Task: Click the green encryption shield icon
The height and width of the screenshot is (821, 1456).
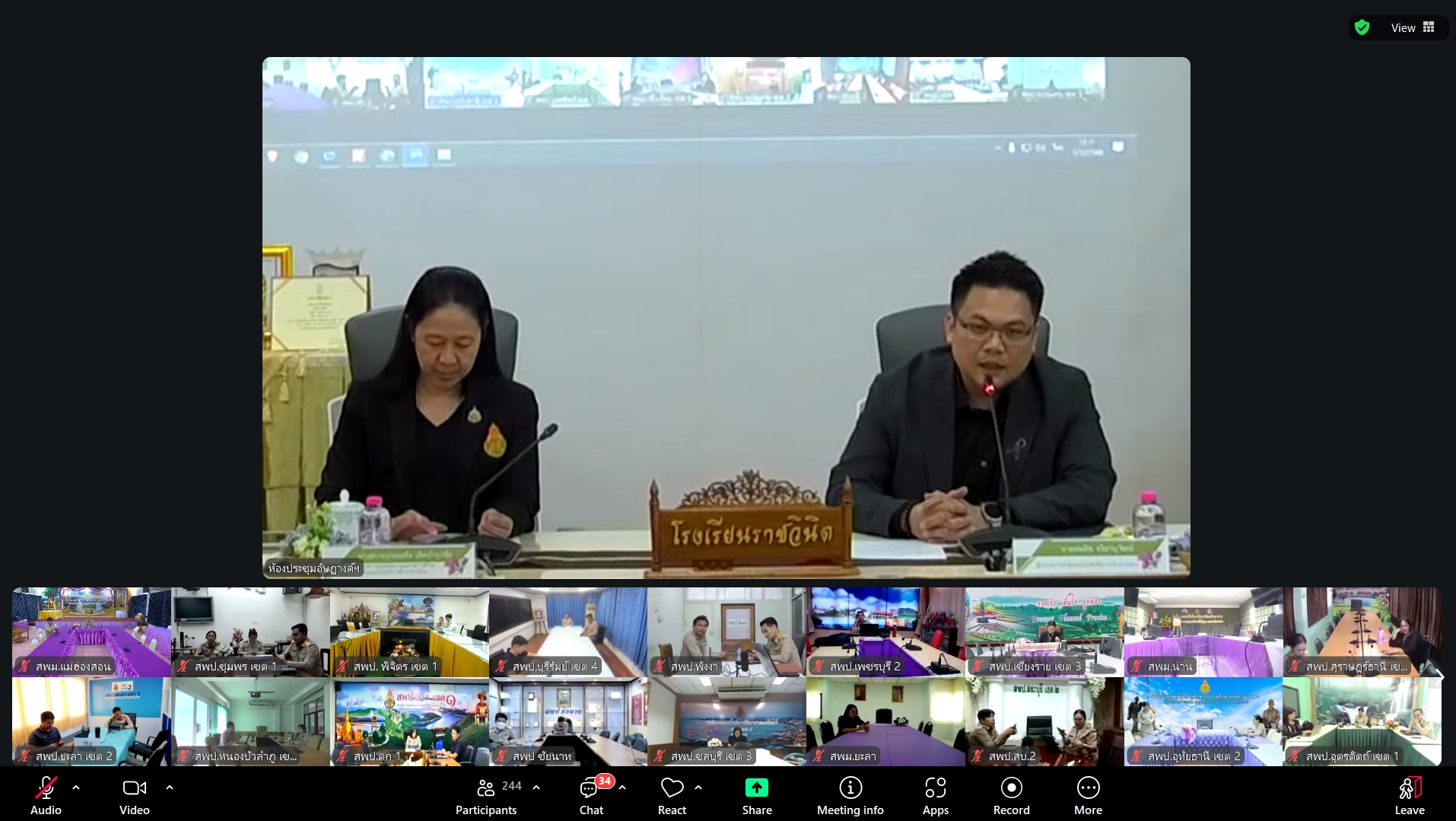Action: pos(1362,28)
